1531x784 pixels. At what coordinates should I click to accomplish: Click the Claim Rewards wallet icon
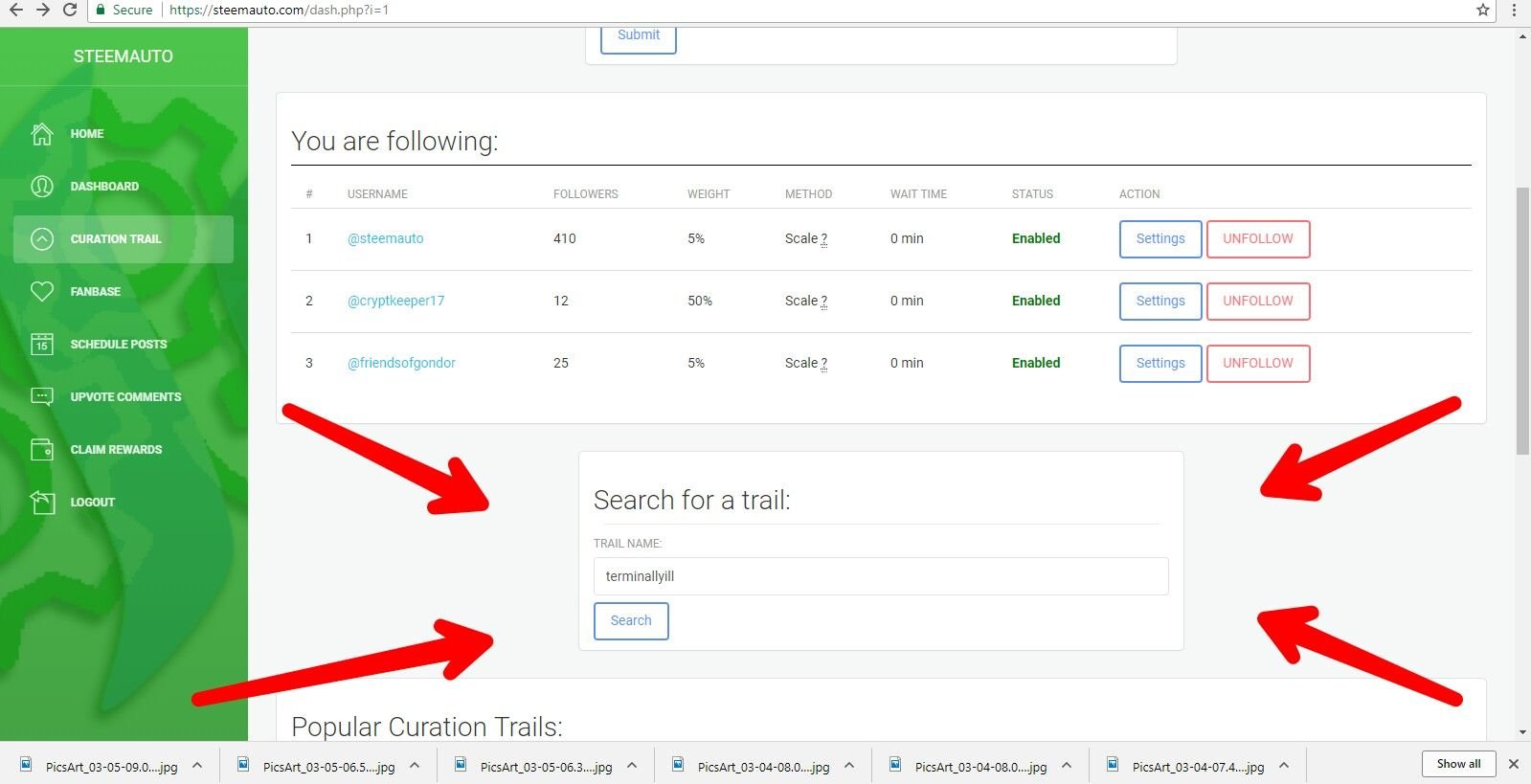coord(42,449)
